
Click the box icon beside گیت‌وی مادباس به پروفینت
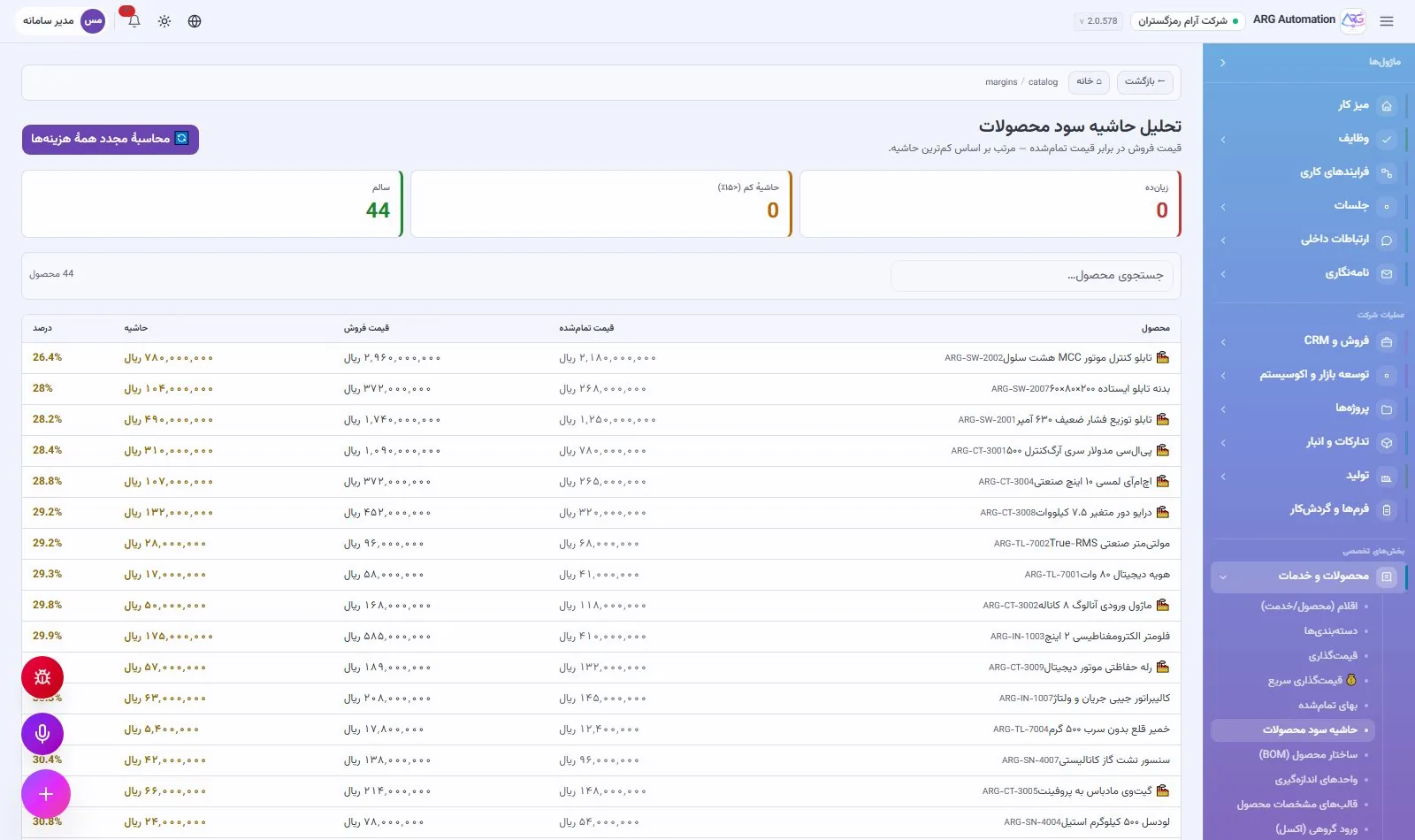pyautogui.click(x=1163, y=790)
